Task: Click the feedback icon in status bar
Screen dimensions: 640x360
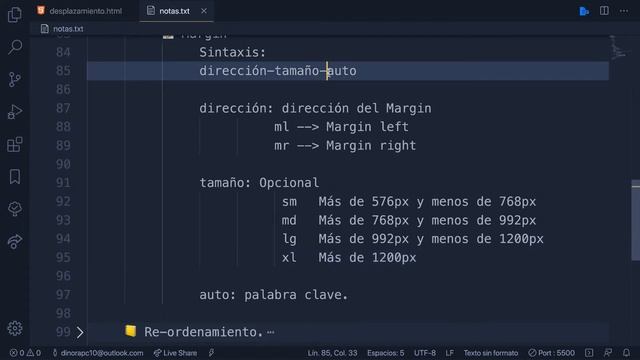Action: pos(608,353)
